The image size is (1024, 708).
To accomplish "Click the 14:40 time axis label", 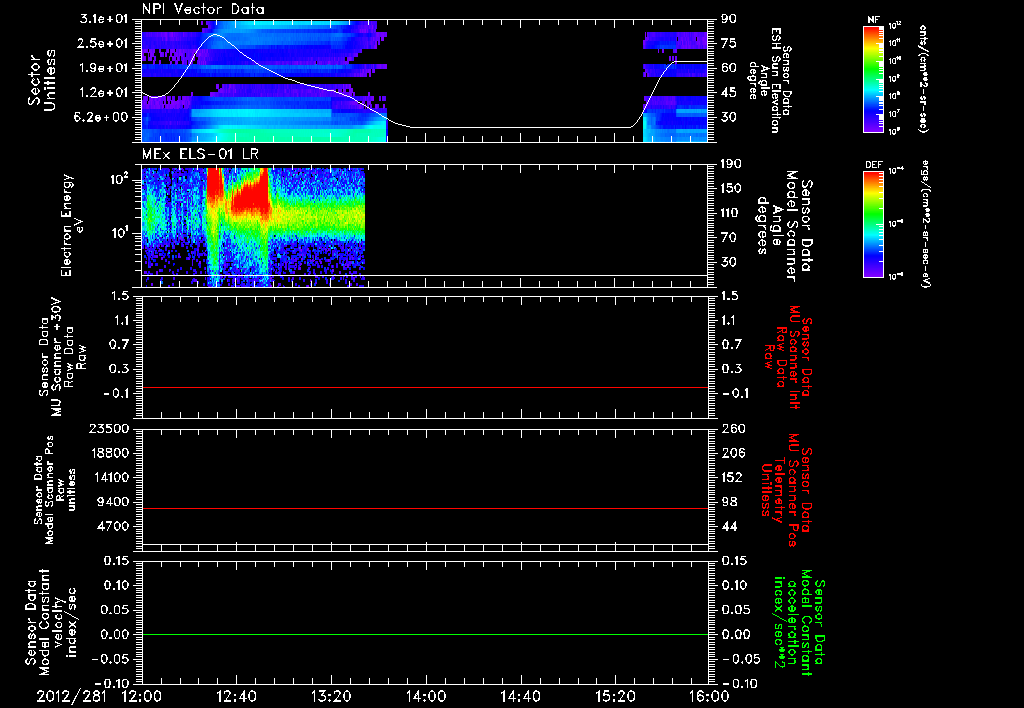I will (x=520, y=696).
